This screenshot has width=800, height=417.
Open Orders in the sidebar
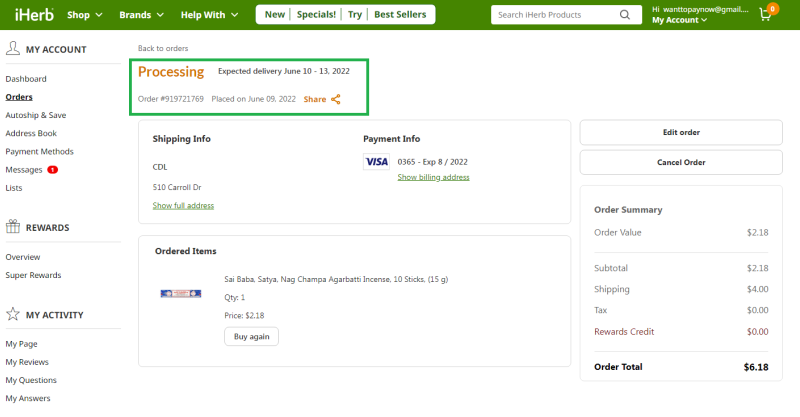click(x=19, y=97)
